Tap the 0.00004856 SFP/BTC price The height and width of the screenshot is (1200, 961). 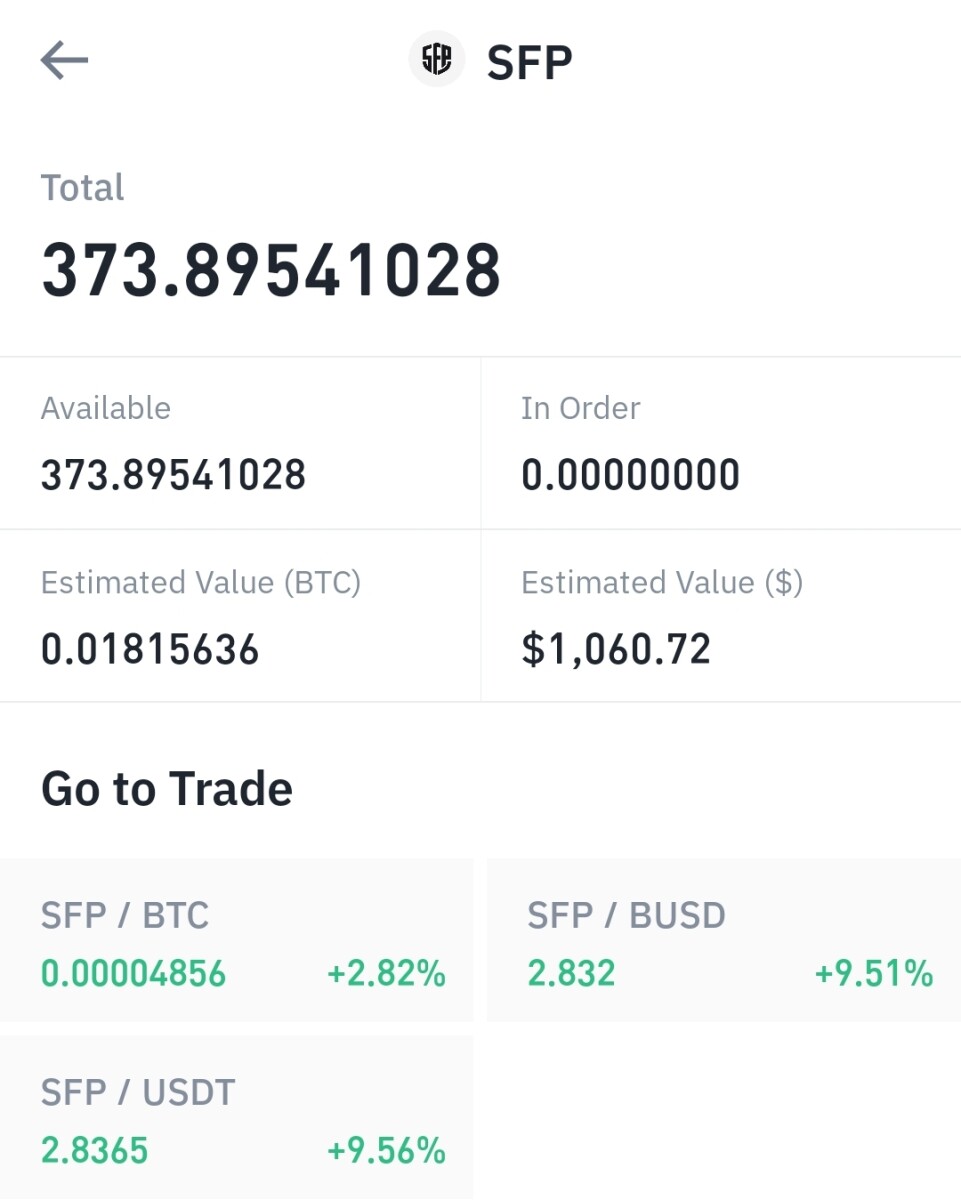tap(134, 974)
